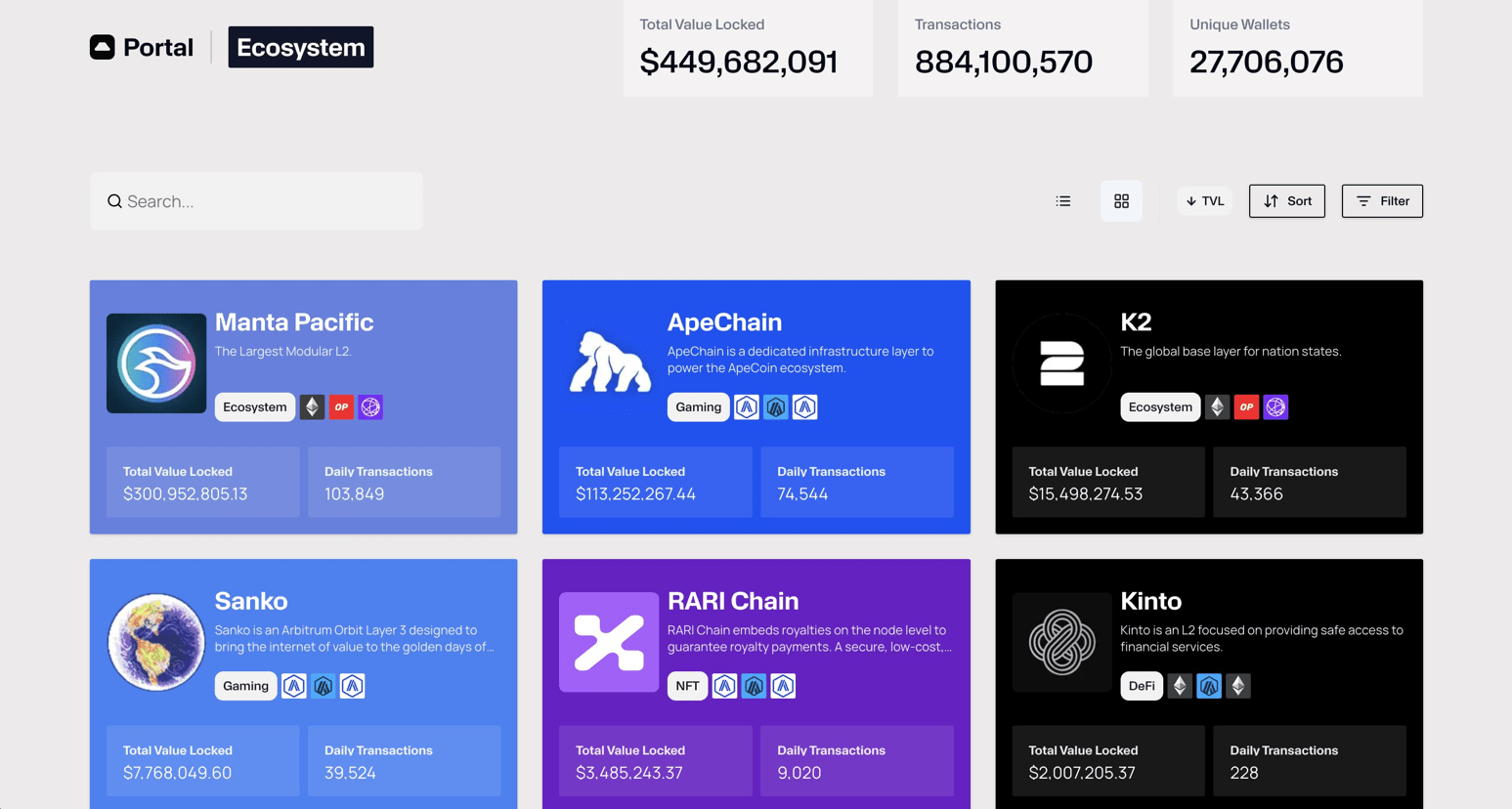The width and height of the screenshot is (1512, 809).
Task: Click the RARI Chain X logo
Action: pos(609,642)
